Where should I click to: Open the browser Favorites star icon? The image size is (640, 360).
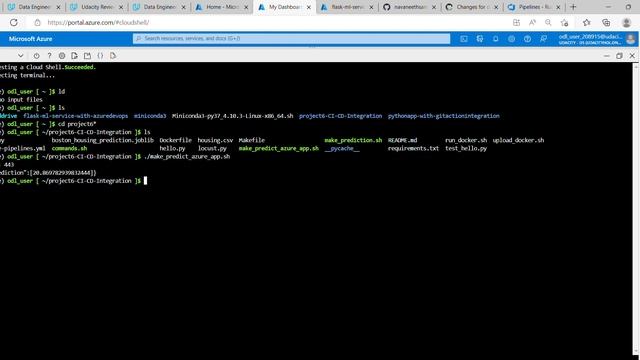pos(587,22)
